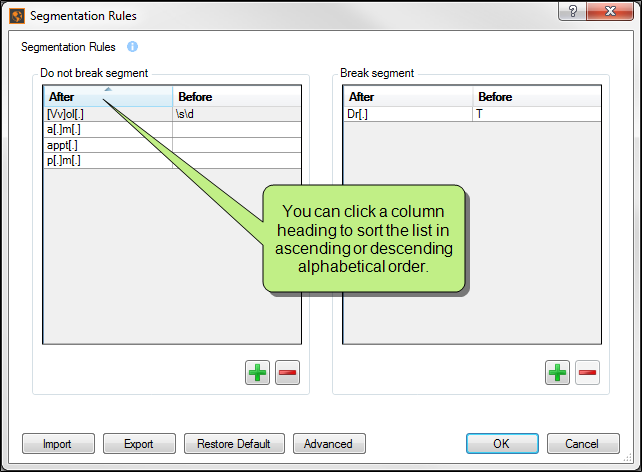
Task: Select the p[.]m[.] rule
Action: tap(108, 160)
